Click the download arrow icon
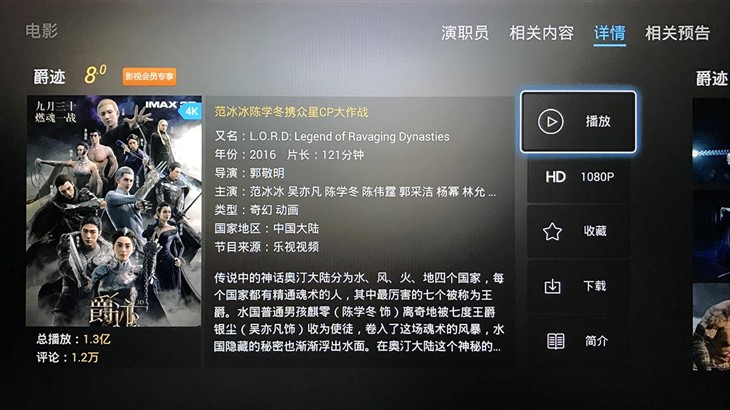The image size is (730, 410). point(553,286)
